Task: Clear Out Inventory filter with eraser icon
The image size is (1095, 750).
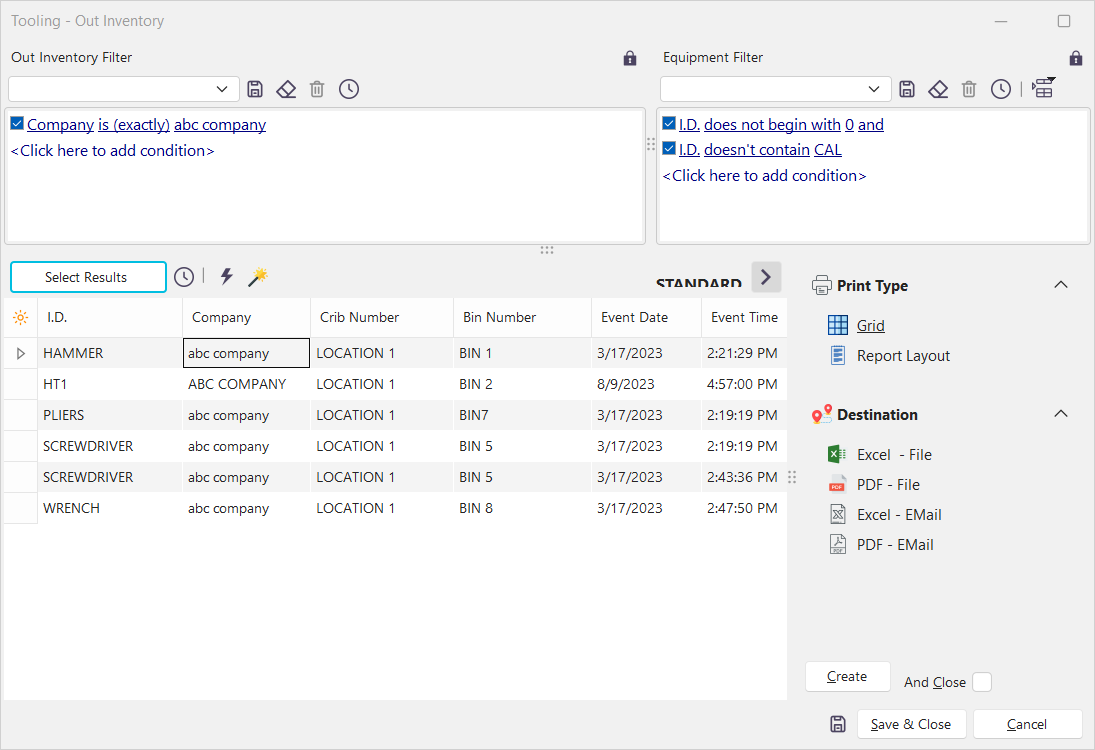Action: (286, 89)
